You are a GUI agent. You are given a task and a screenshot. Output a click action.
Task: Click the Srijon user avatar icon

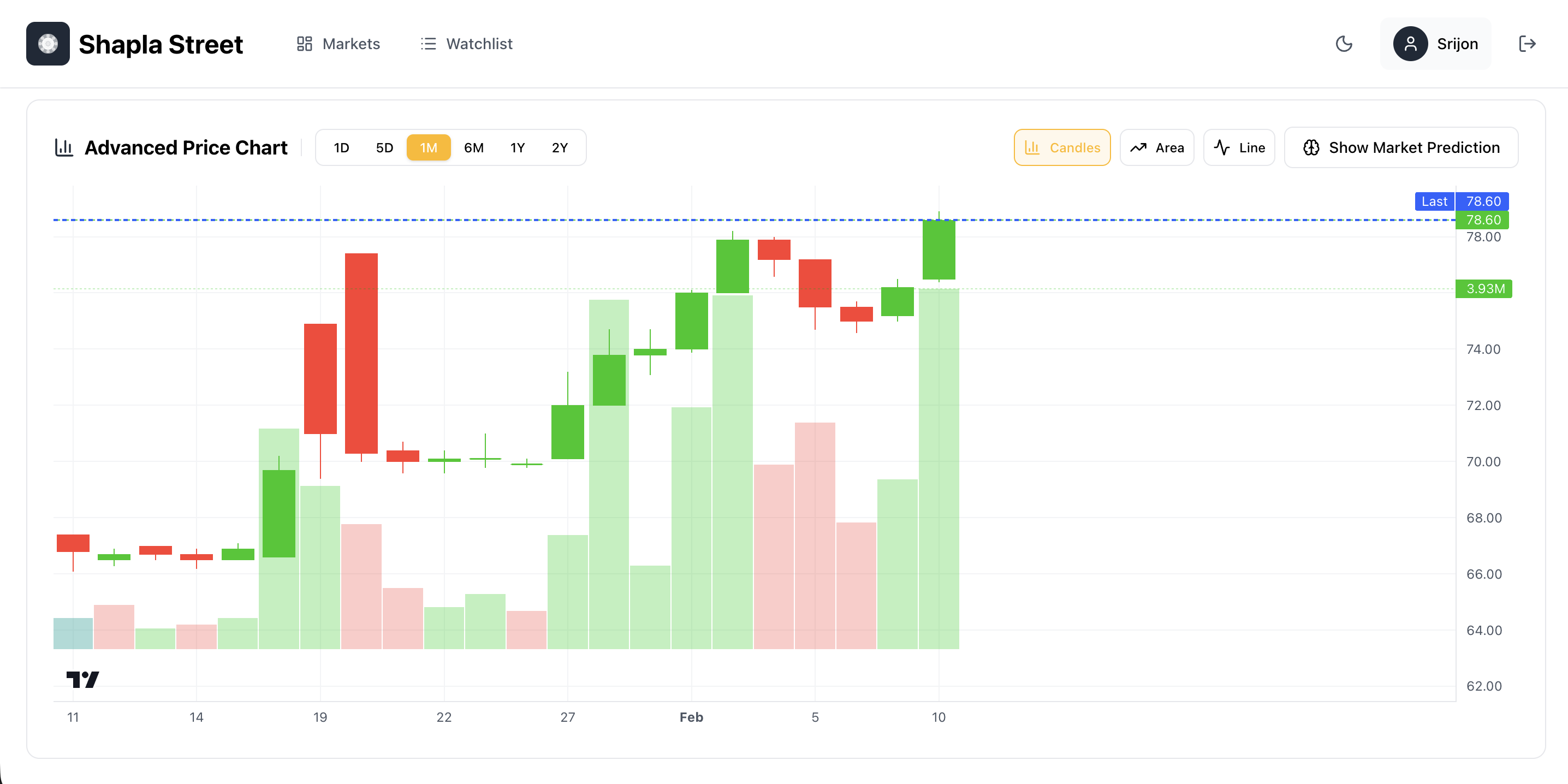1410,44
